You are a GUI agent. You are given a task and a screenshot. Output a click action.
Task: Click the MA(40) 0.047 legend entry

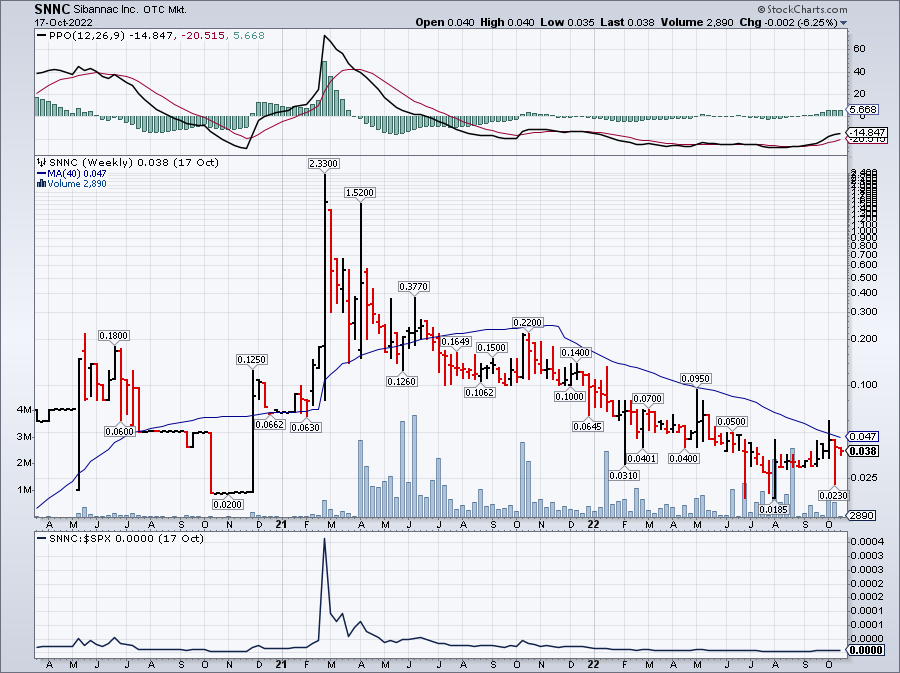point(72,173)
